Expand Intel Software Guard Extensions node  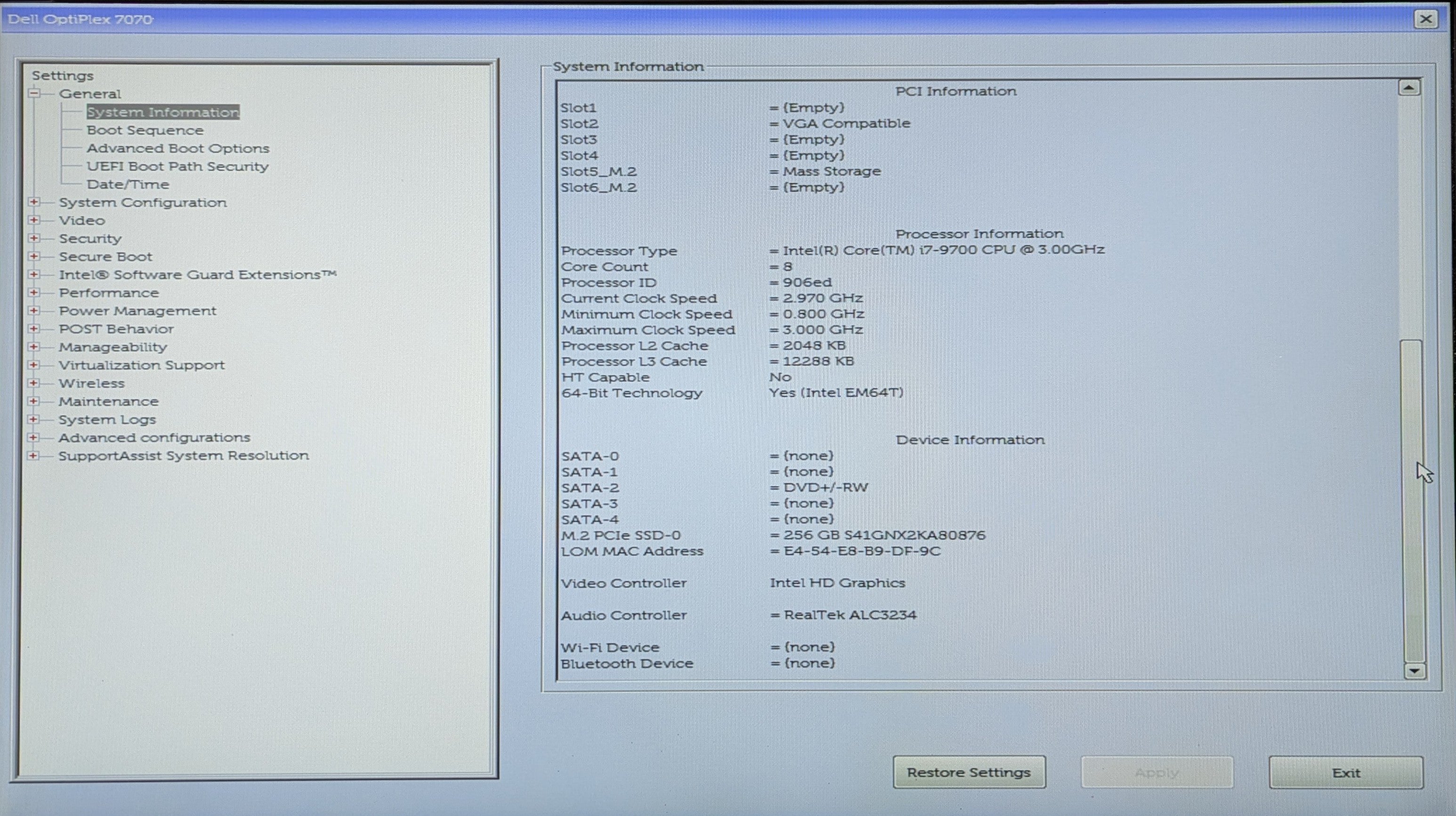34,274
